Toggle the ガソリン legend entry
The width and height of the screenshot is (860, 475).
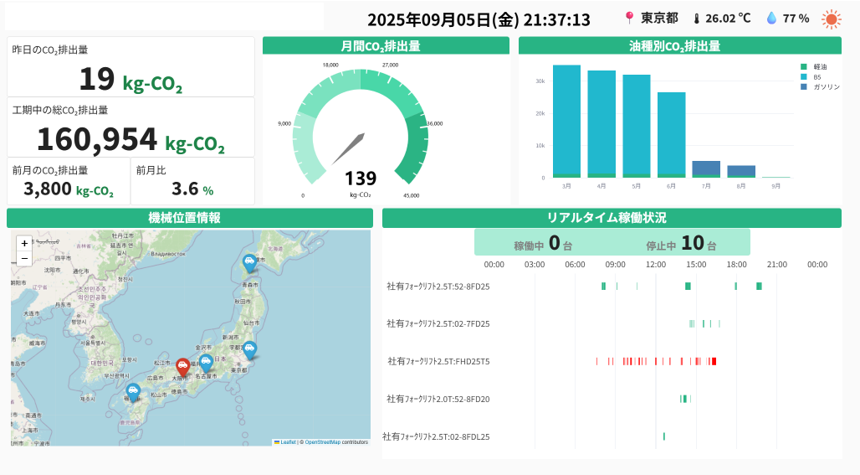[x=821, y=87]
